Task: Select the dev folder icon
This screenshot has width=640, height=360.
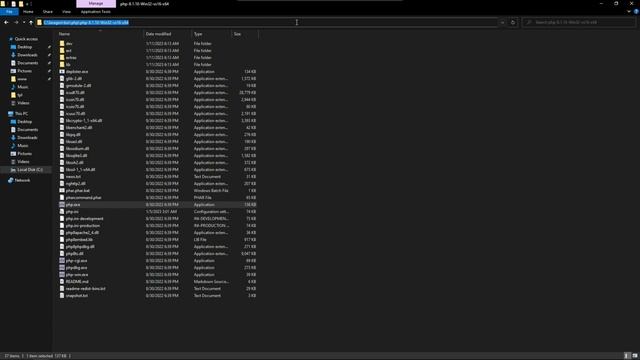Action: [62, 43]
